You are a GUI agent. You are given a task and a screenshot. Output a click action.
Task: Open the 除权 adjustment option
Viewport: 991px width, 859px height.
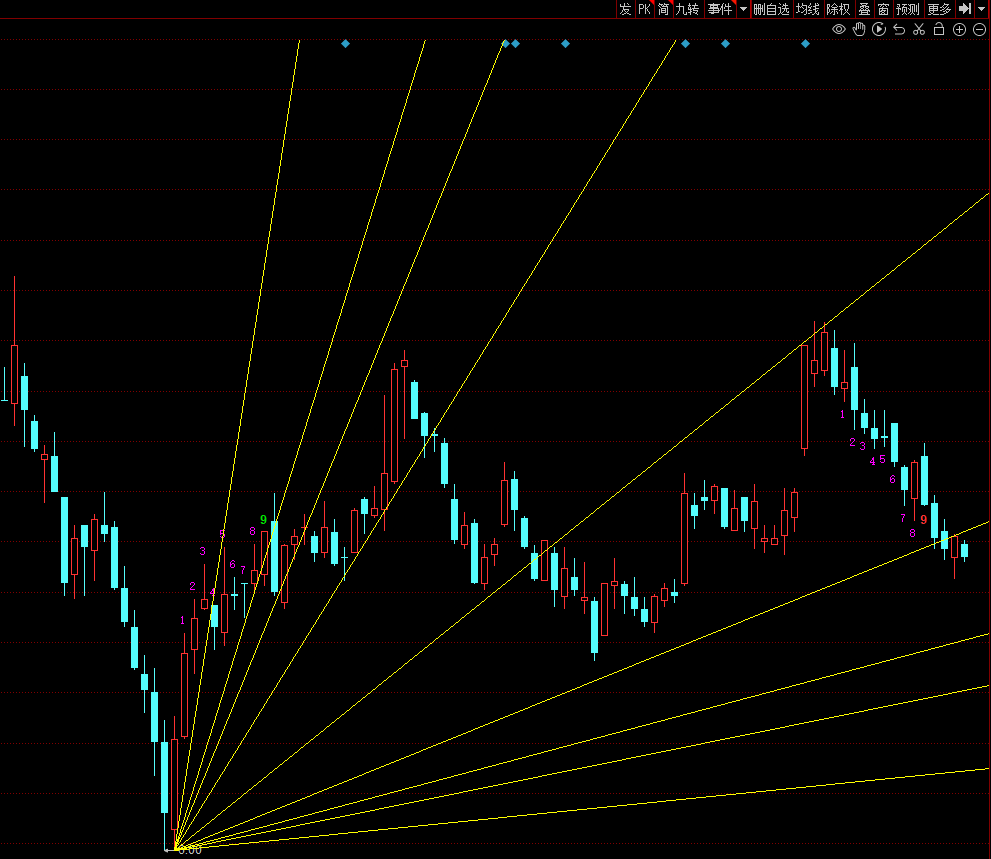(x=839, y=9)
